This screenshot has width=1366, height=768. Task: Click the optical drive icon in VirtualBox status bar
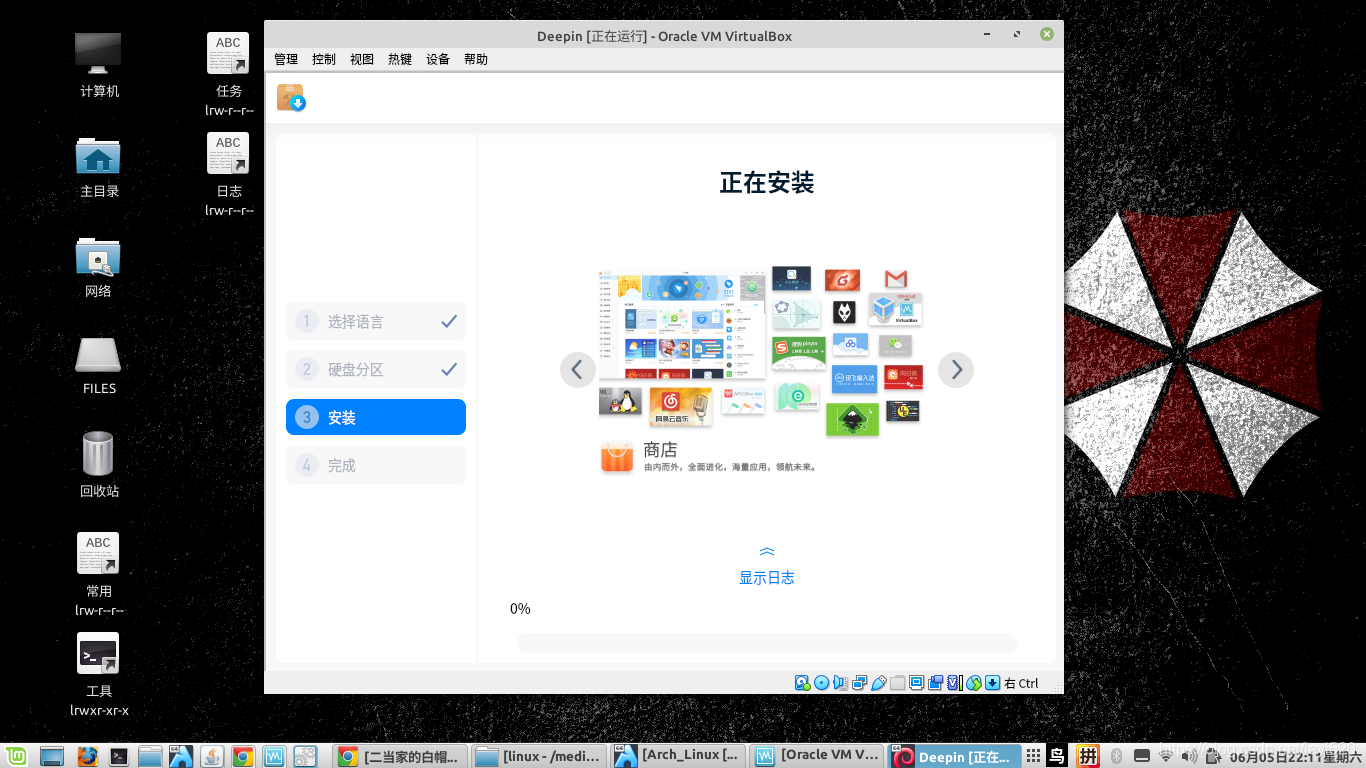tap(822, 683)
